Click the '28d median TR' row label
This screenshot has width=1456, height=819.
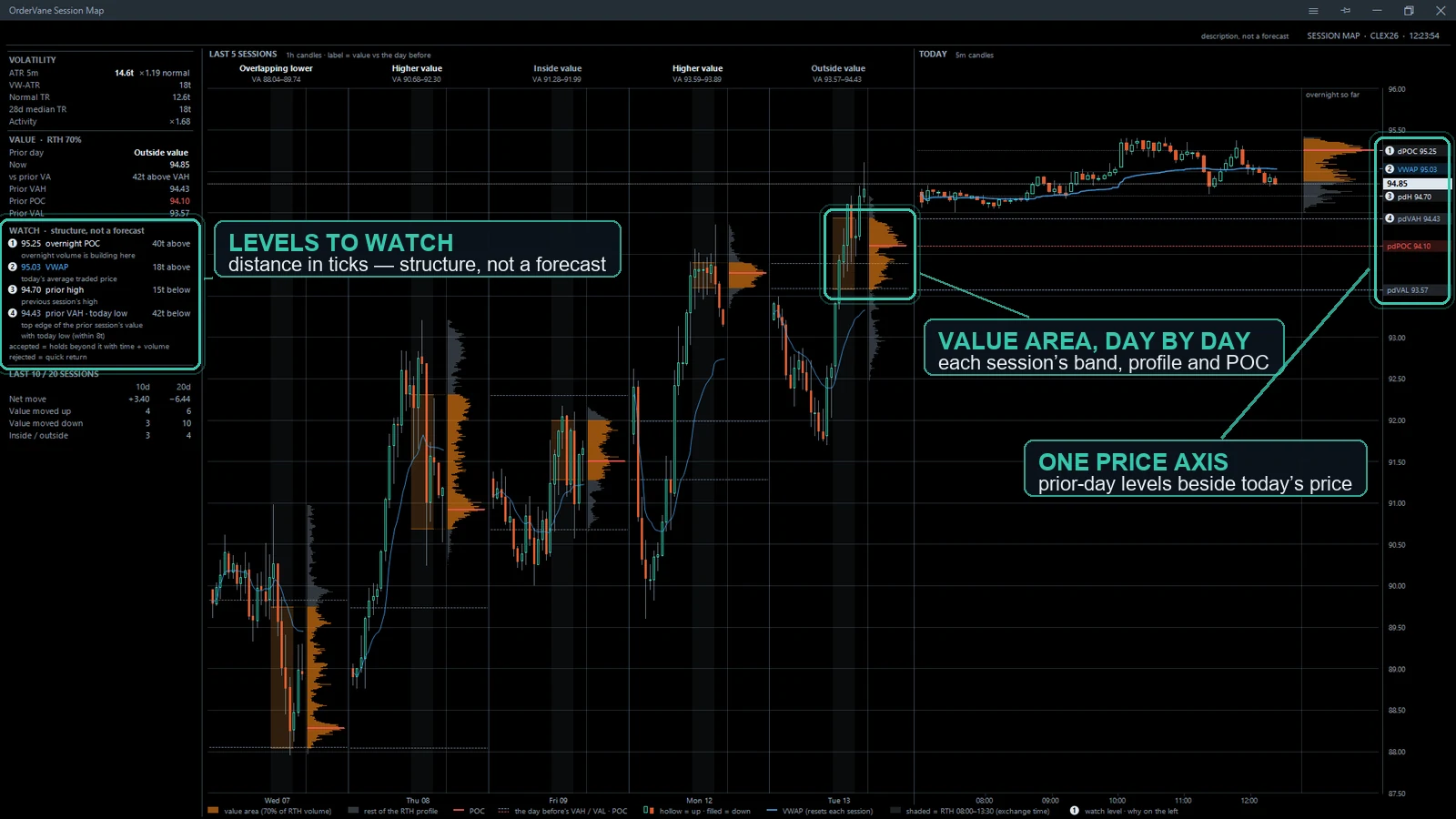click(37, 109)
